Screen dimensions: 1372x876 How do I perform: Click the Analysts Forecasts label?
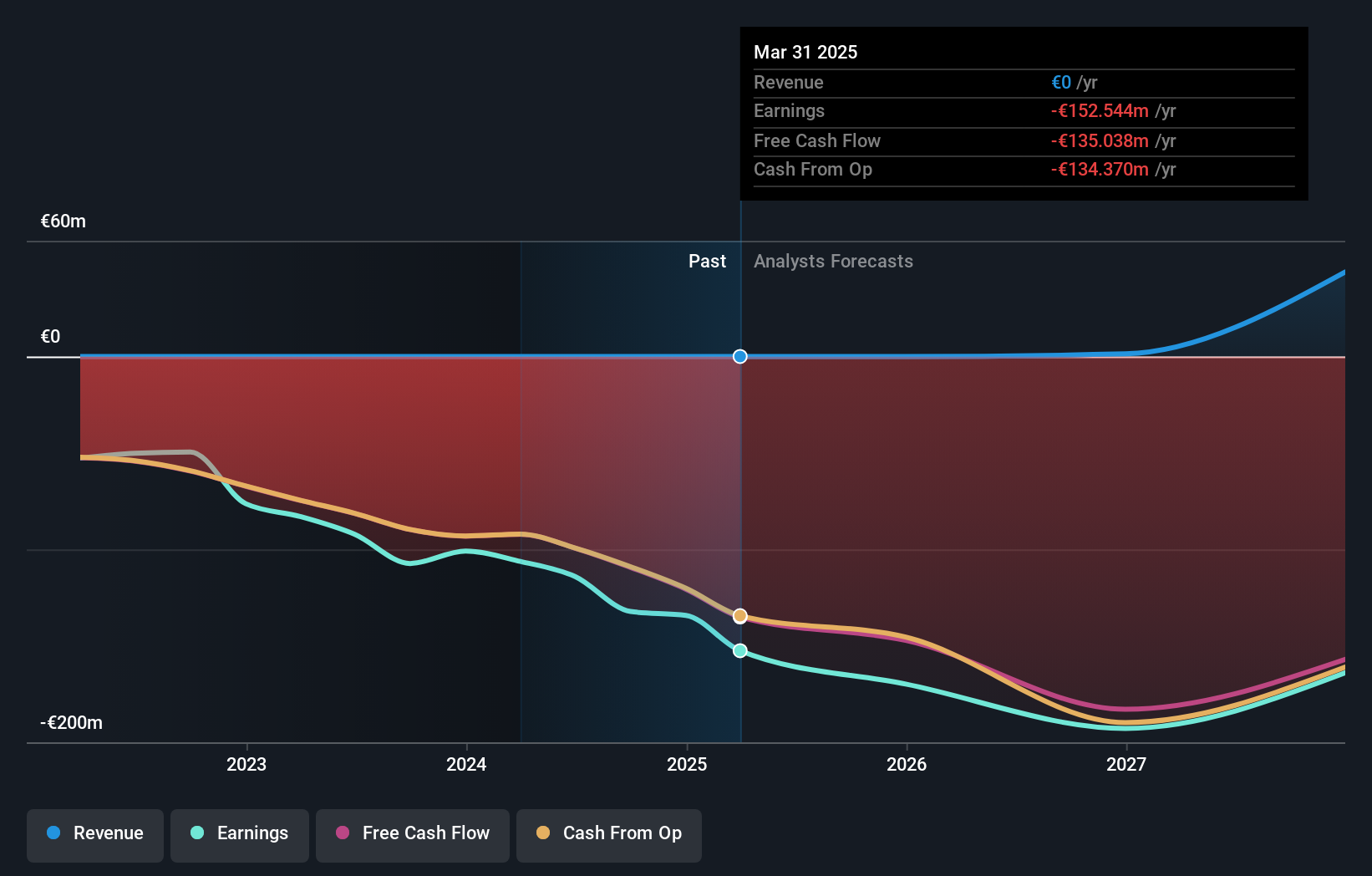[833, 262]
